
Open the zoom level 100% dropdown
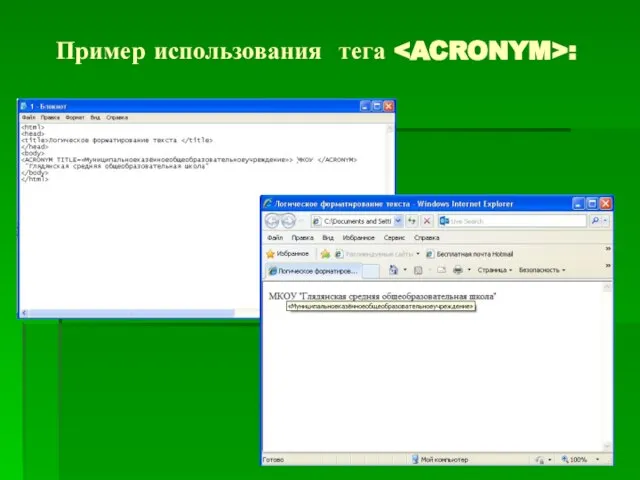tap(598, 460)
